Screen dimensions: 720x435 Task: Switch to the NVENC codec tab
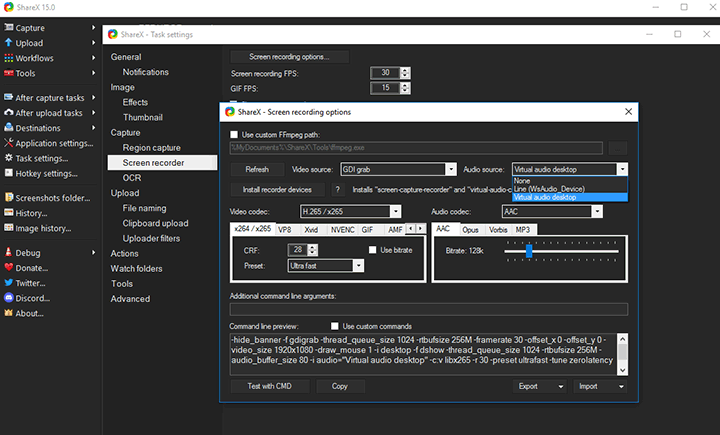click(x=343, y=229)
